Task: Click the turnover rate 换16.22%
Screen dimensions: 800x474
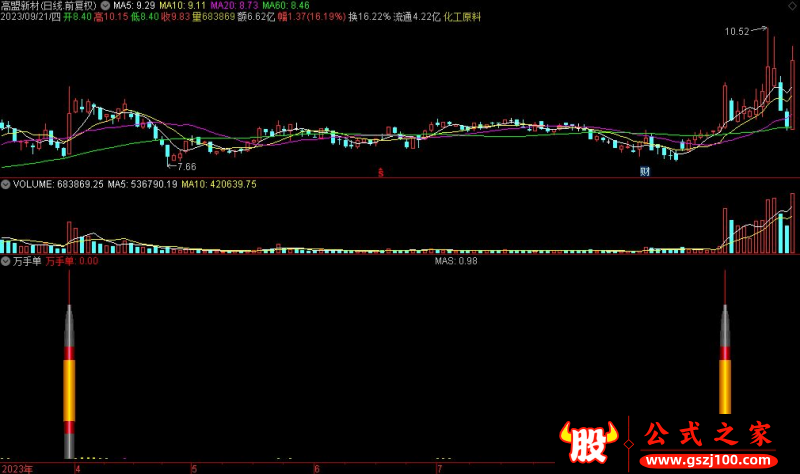Action: (370, 17)
